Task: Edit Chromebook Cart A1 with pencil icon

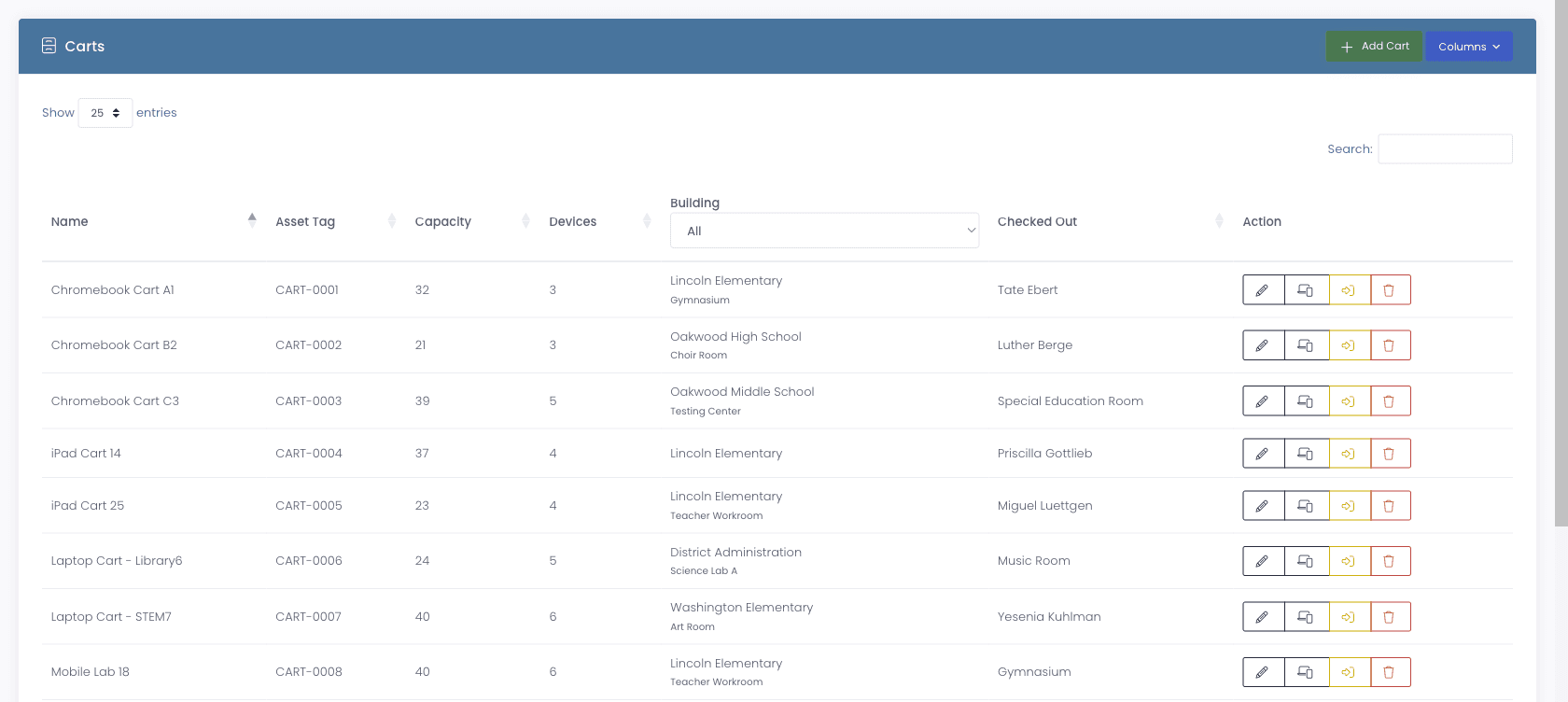Action: [x=1263, y=289]
